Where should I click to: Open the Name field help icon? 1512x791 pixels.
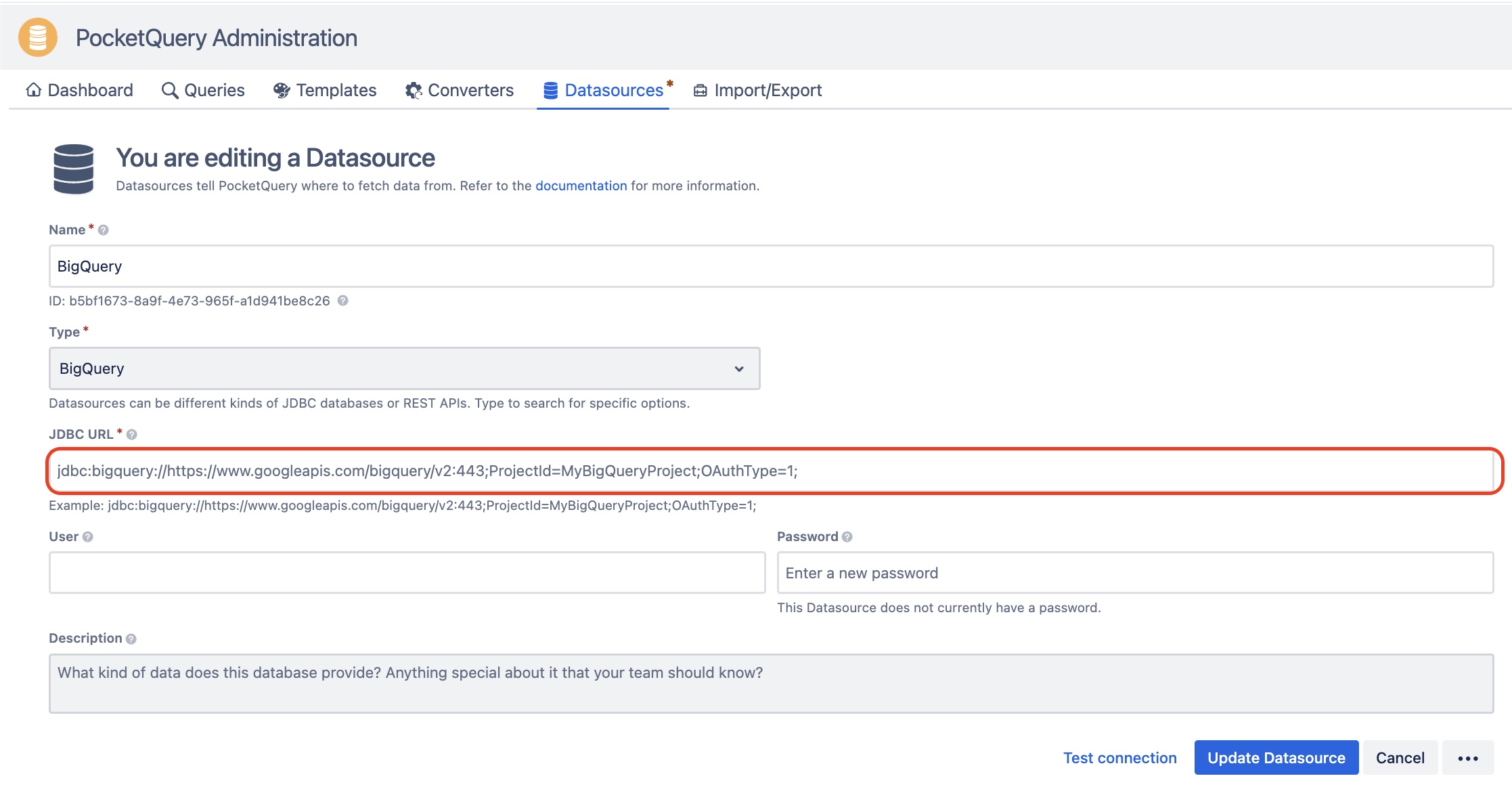(104, 230)
